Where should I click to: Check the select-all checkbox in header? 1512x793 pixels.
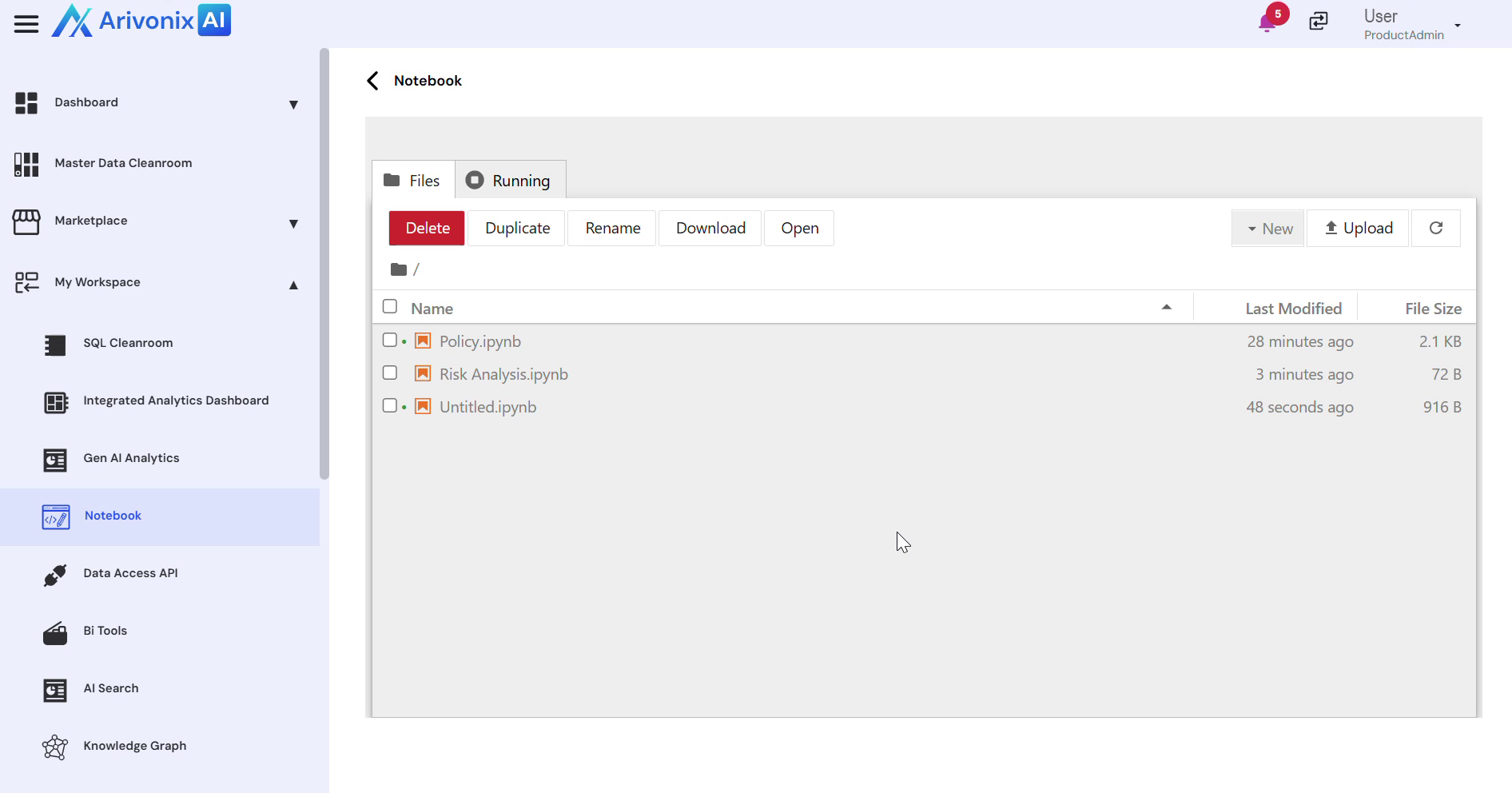(390, 307)
